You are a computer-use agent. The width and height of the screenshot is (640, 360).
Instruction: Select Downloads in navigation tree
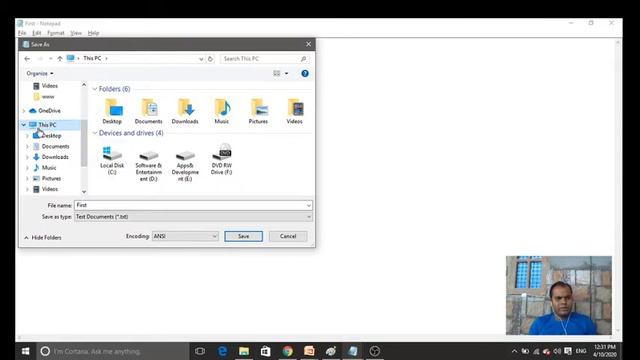[55, 157]
